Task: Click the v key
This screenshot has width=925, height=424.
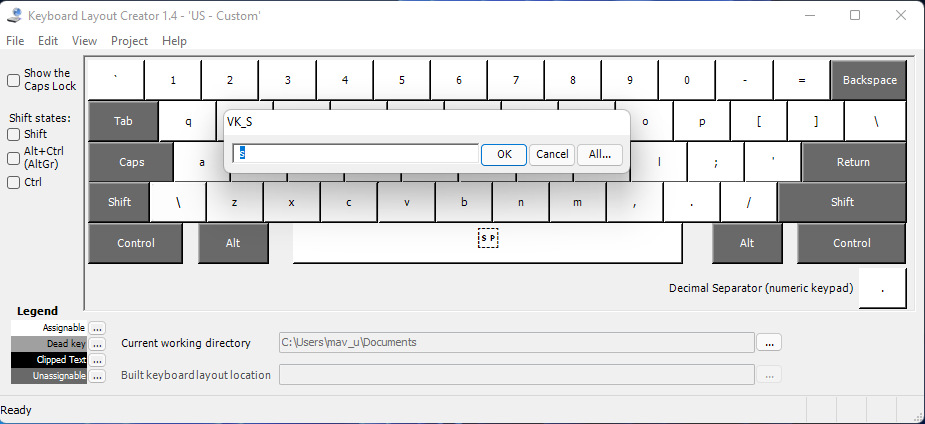Action: tap(406, 202)
